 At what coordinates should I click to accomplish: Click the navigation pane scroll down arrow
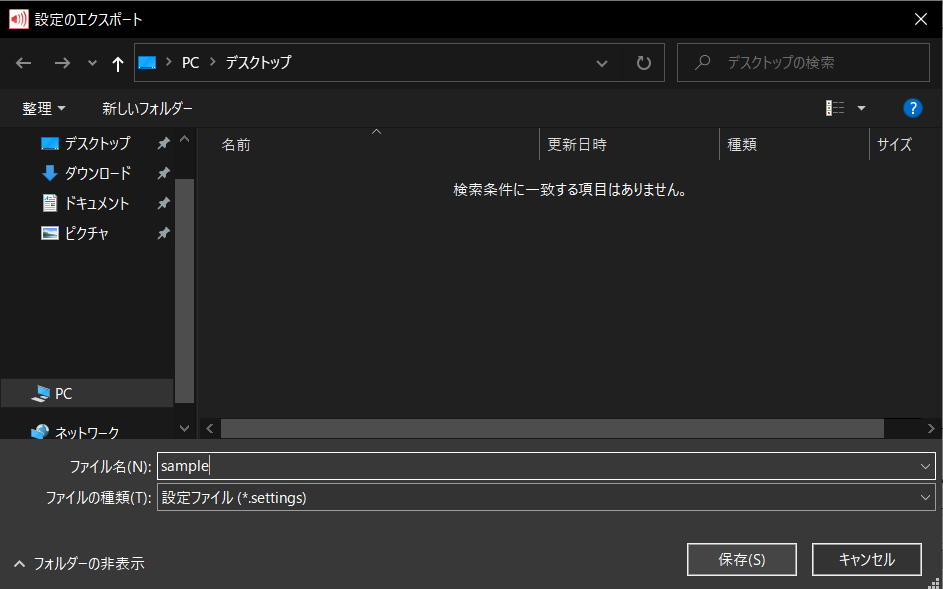point(185,428)
